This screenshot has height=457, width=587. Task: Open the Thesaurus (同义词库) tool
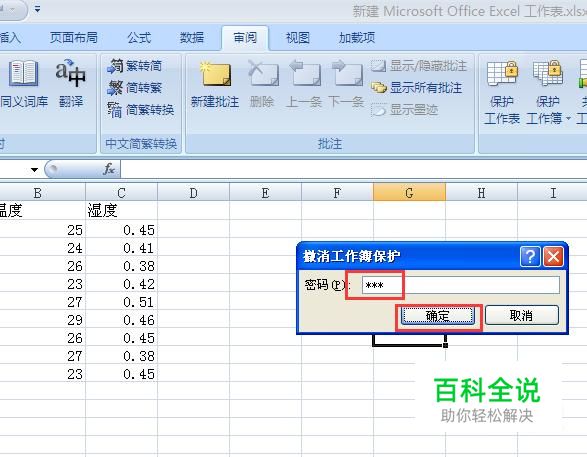[x=24, y=83]
